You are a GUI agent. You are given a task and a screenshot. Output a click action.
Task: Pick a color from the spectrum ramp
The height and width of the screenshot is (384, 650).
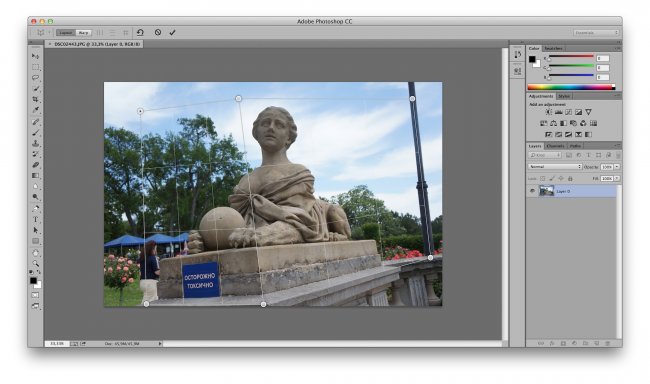coord(571,87)
